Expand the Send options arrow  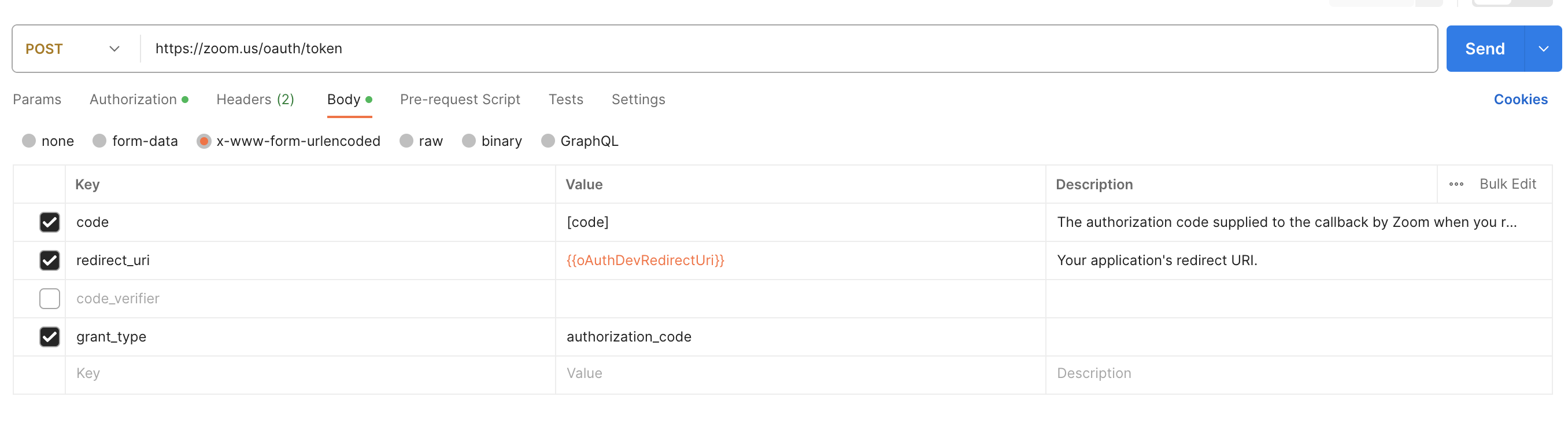click(1543, 49)
